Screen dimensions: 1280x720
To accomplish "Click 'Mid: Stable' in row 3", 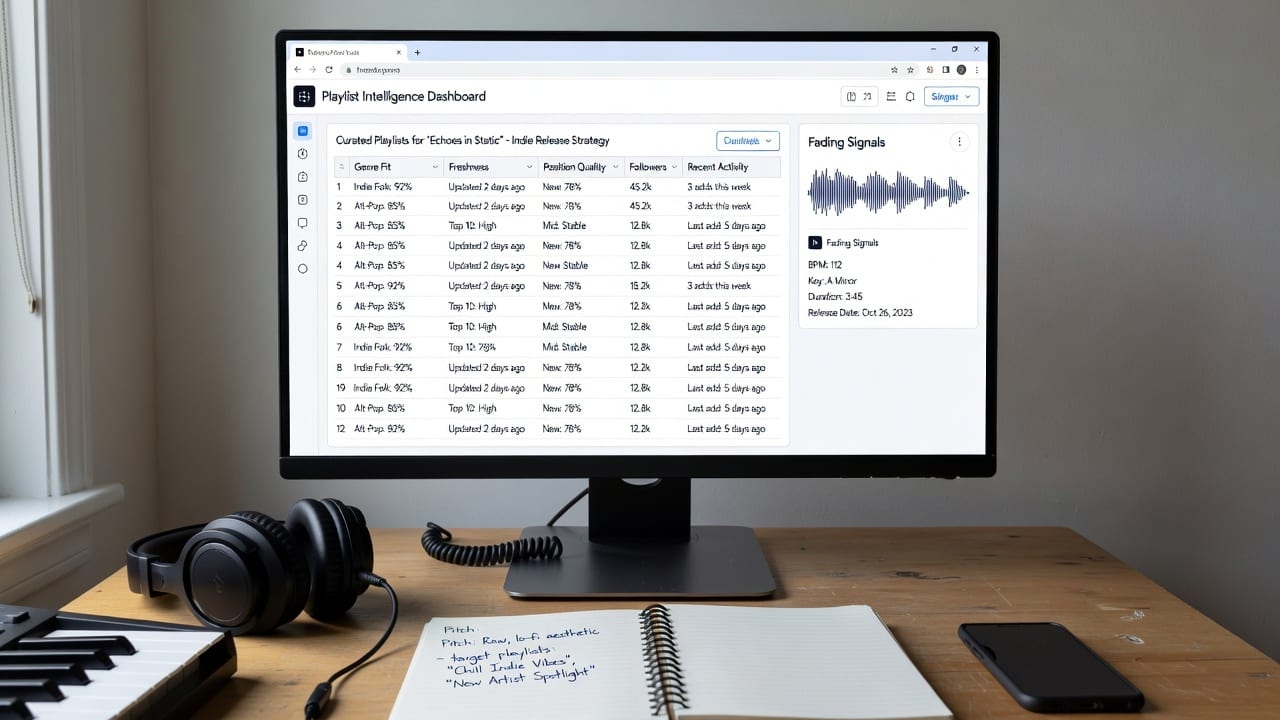I will pyautogui.click(x=564, y=226).
